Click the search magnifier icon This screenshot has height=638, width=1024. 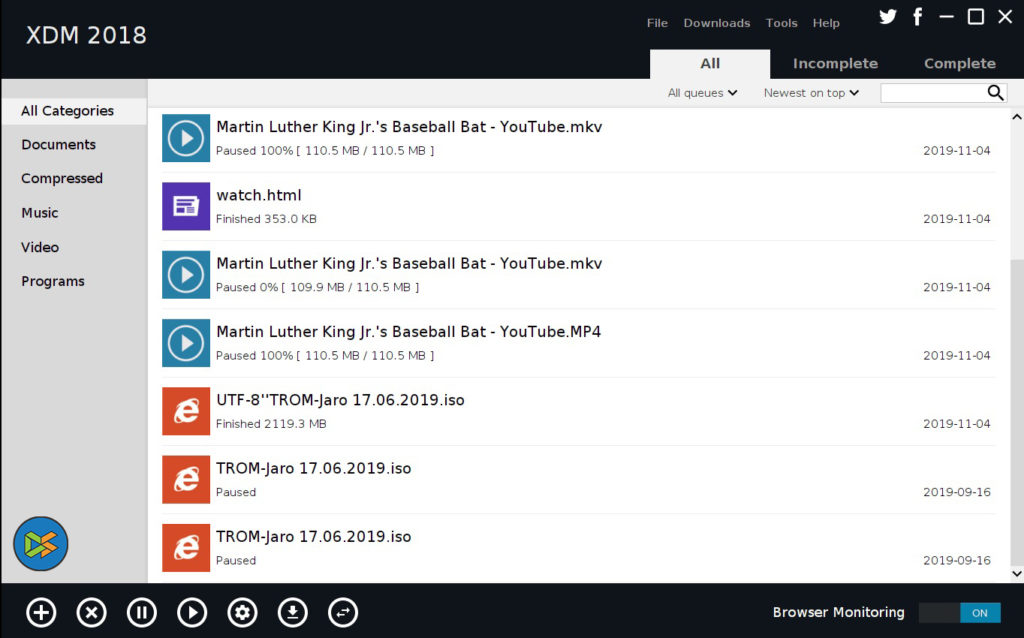click(x=995, y=93)
